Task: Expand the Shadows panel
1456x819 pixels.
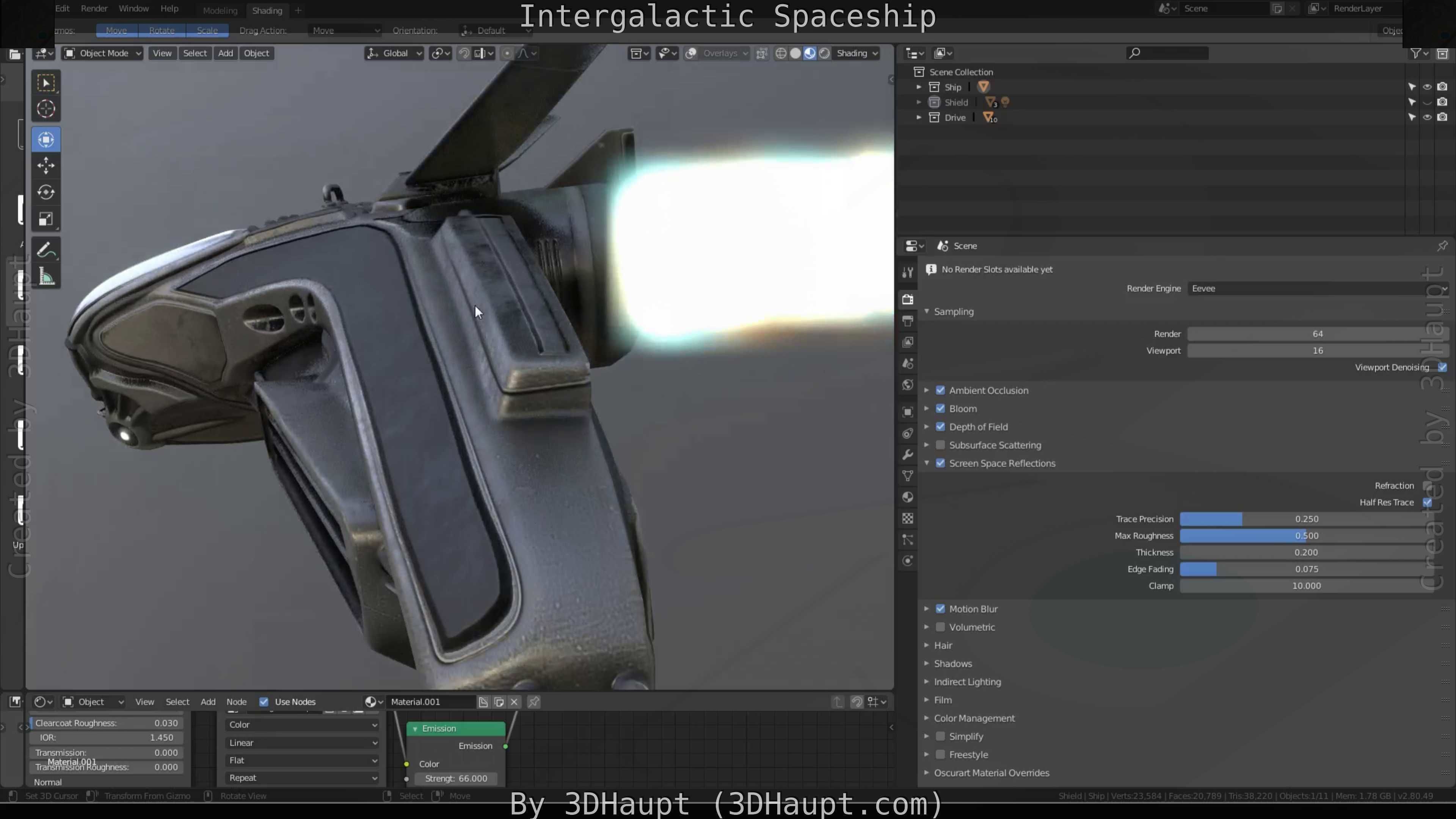Action: pyautogui.click(x=952, y=664)
